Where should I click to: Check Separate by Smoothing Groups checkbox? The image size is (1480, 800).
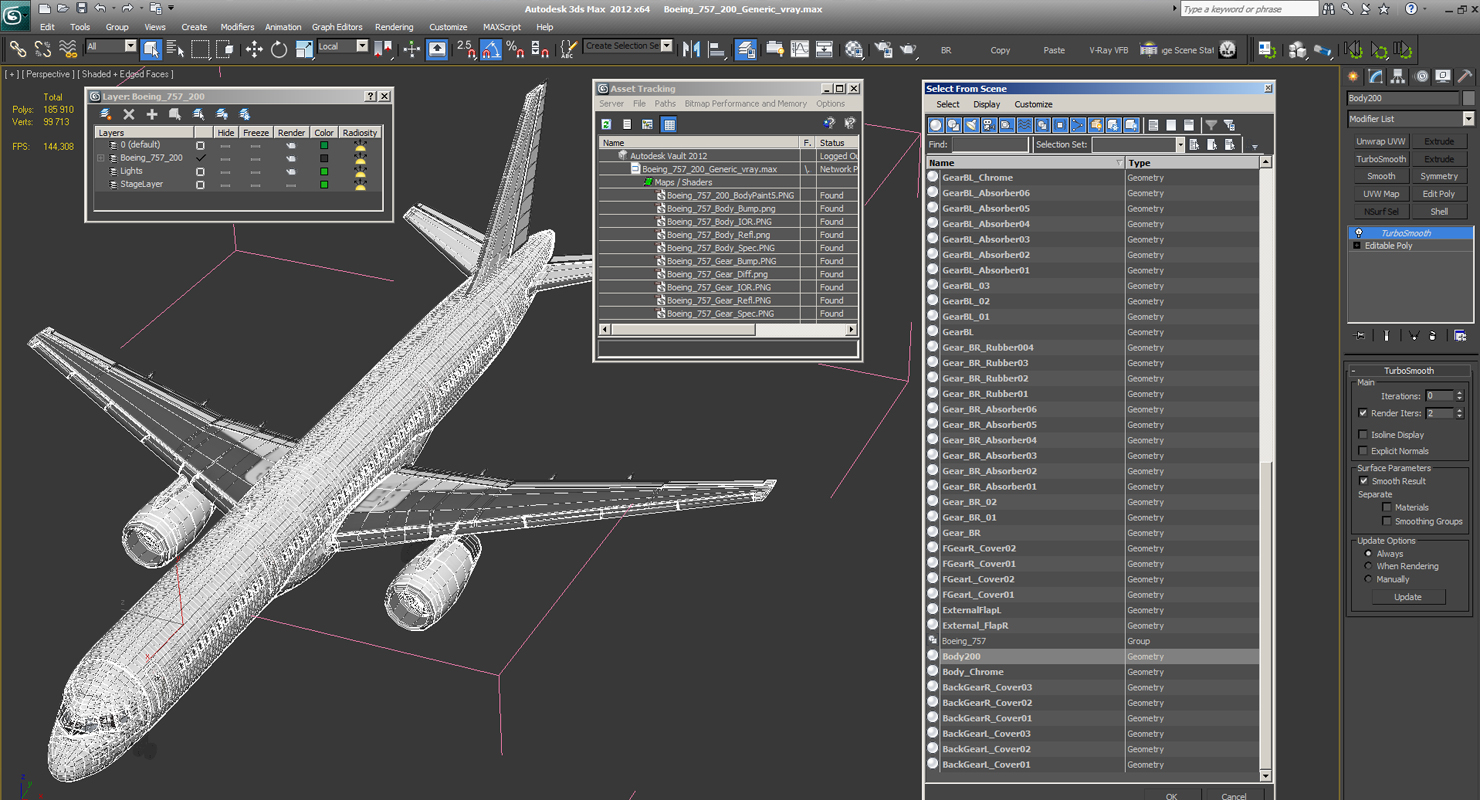point(1387,521)
